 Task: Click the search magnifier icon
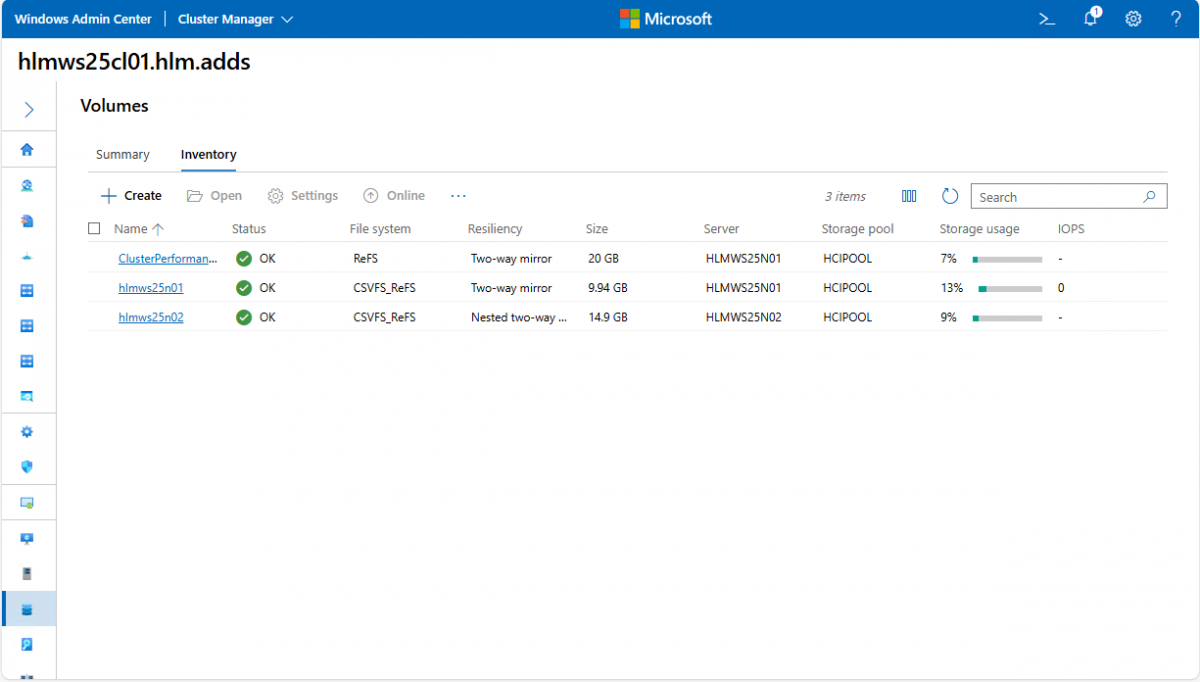(x=1150, y=197)
